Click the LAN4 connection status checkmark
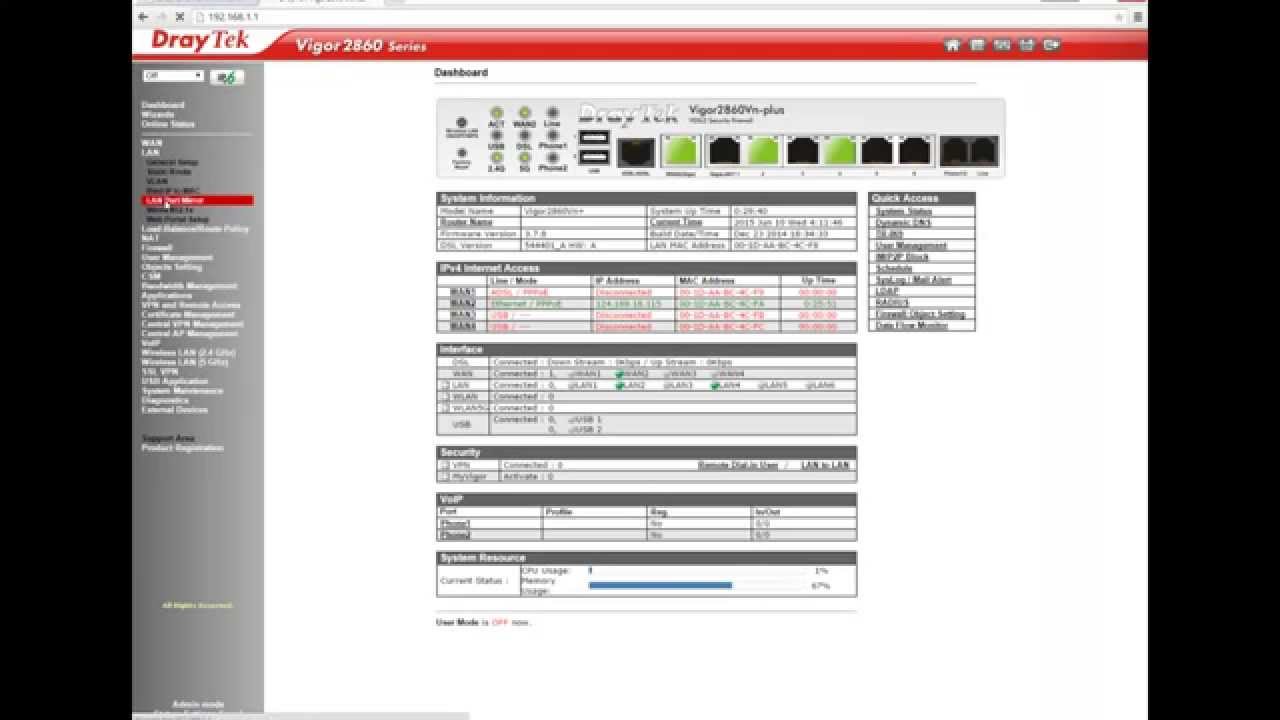1280x720 pixels. [x=715, y=385]
